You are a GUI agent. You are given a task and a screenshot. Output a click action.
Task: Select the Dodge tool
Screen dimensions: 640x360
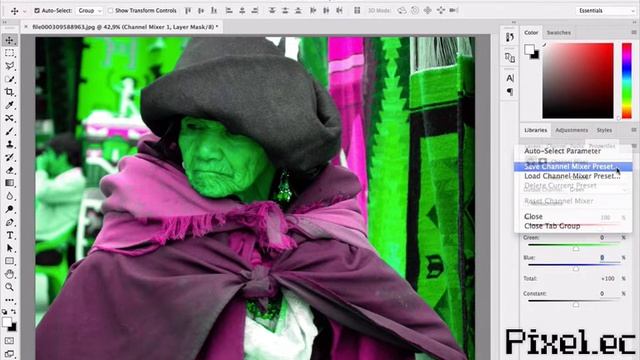click(9, 209)
